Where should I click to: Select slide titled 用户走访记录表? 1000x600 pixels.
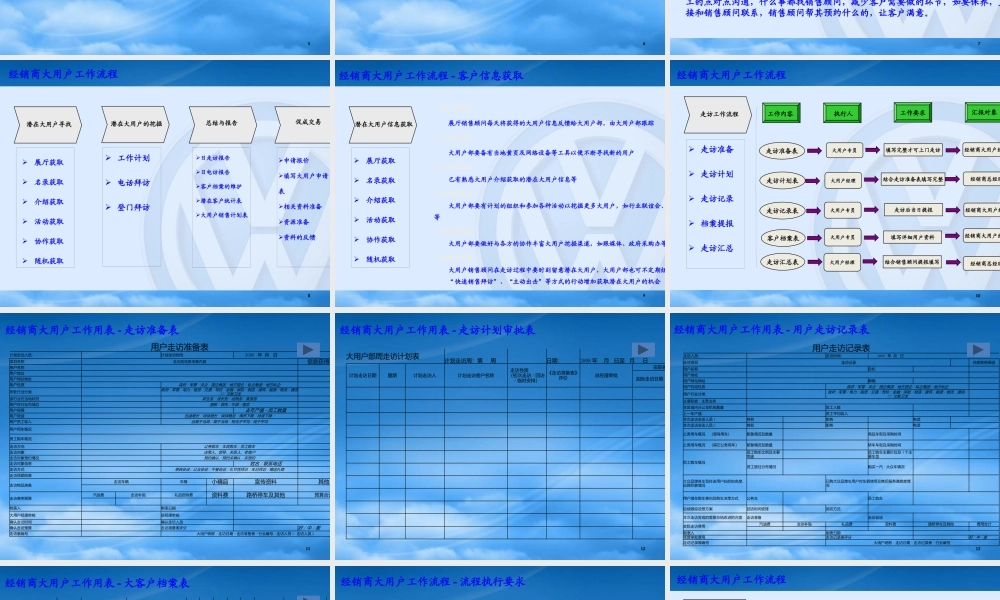(835, 437)
